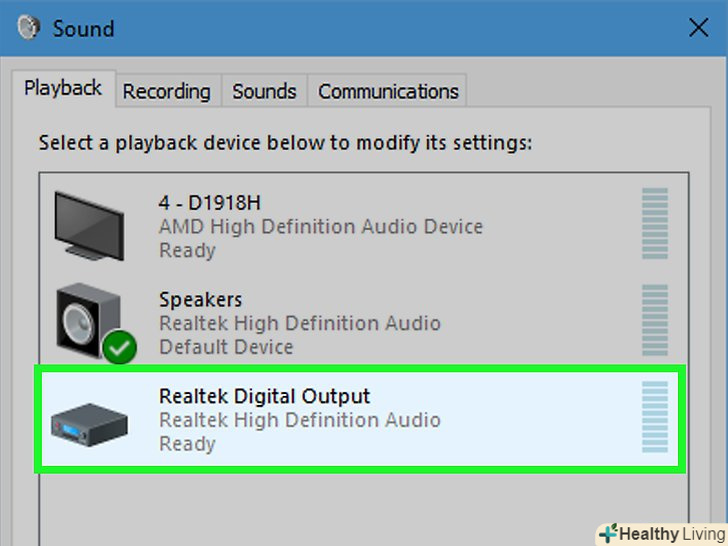Click the monitor icon for 4 - D1918H
The height and width of the screenshot is (546, 728).
(x=89, y=224)
